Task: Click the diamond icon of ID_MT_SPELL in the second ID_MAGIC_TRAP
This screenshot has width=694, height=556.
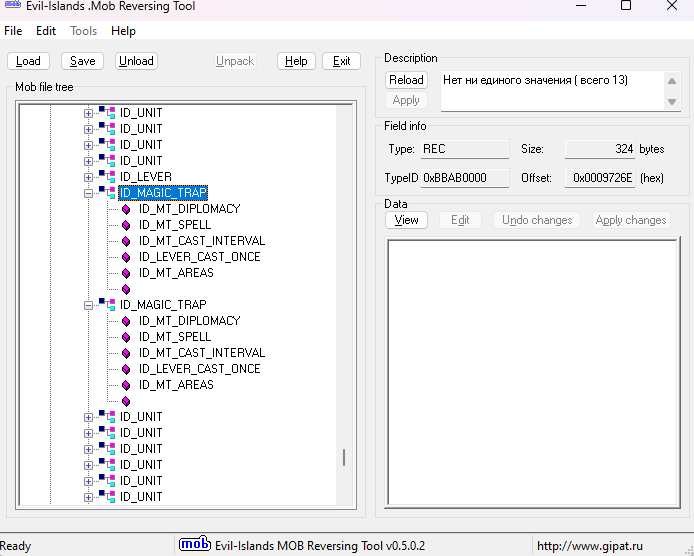Action: [x=126, y=337]
